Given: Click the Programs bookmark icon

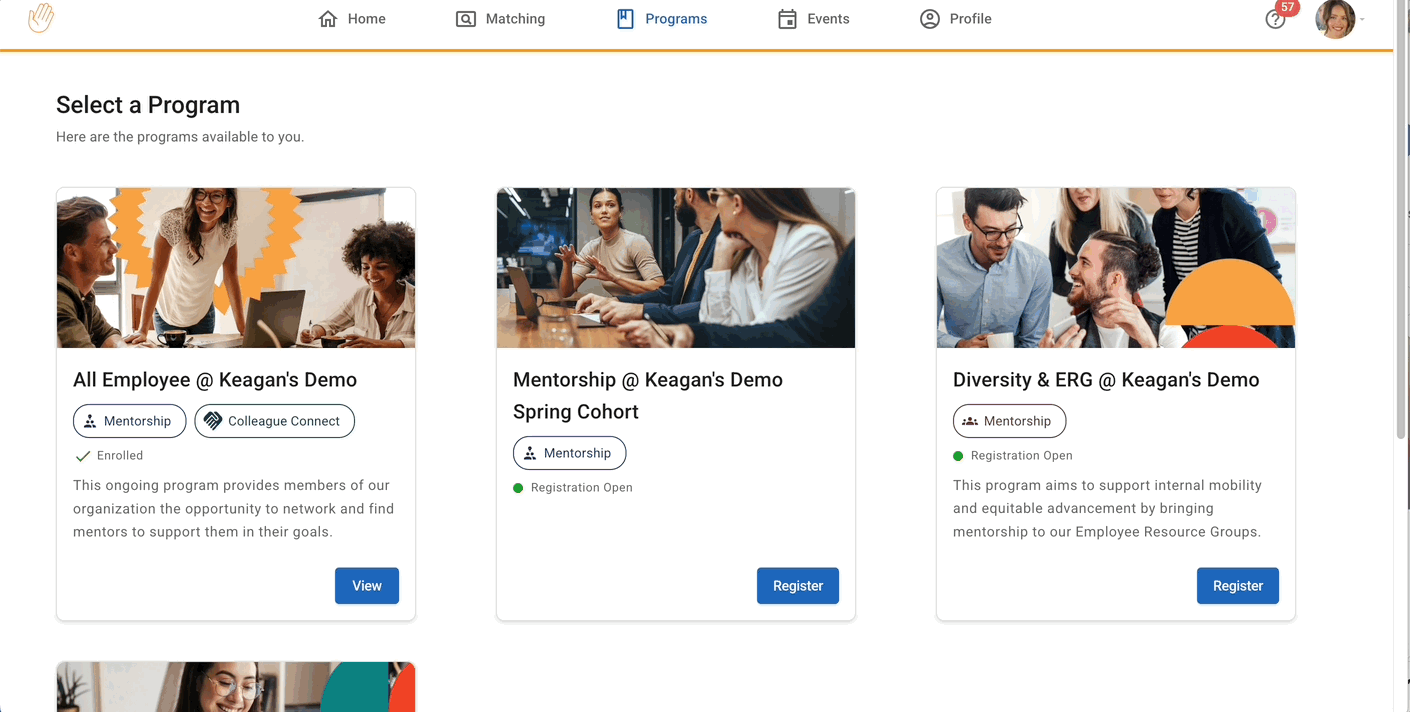Looking at the screenshot, I should pyautogui.click(x=625, y=19).
